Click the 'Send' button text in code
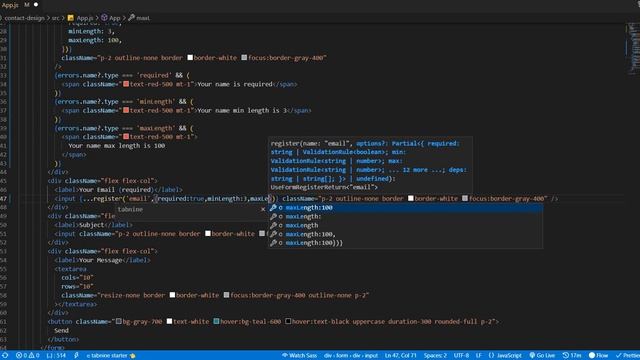 pos(61,330)
